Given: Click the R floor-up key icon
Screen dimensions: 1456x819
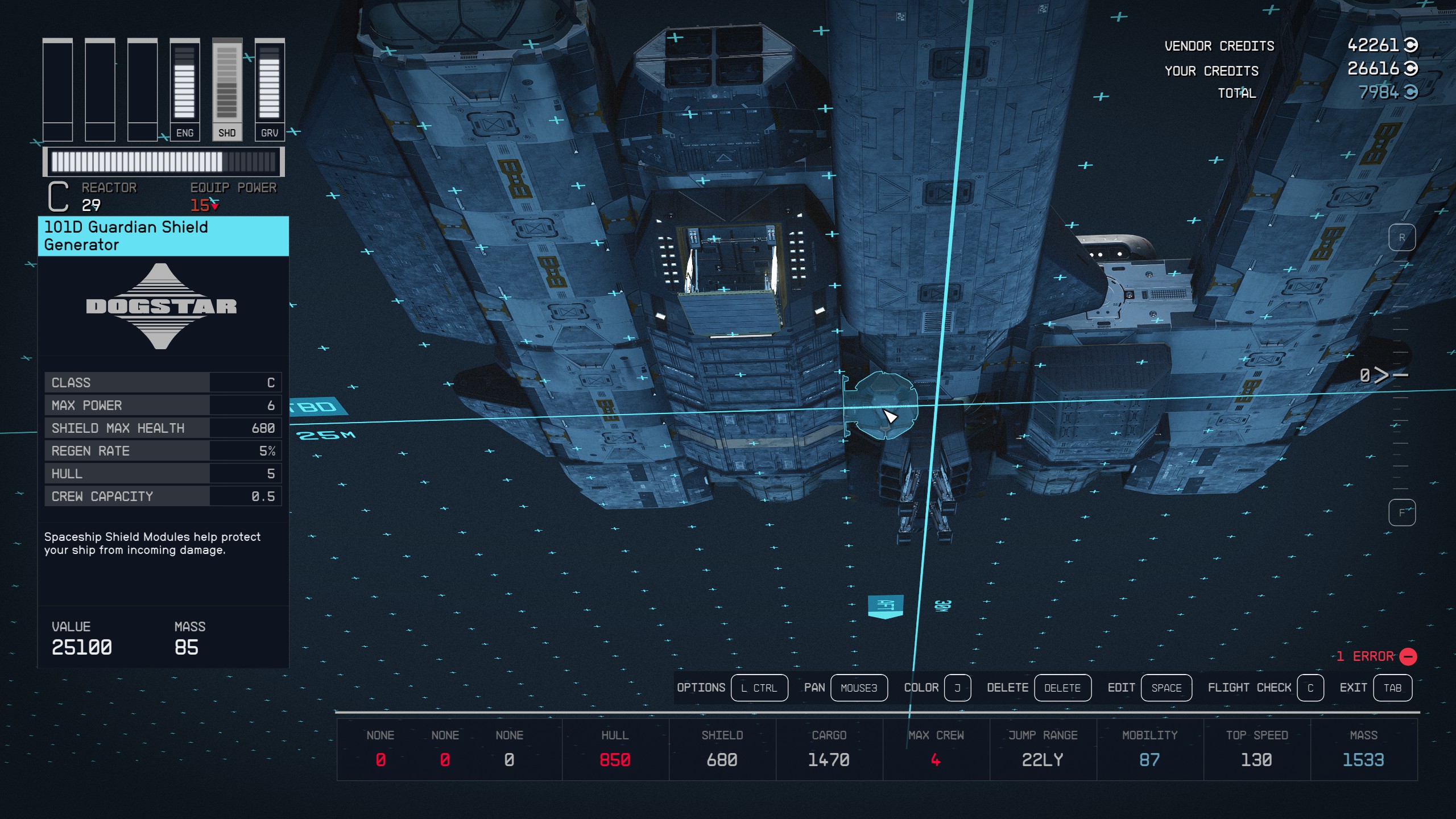Looking at the screenshot, I should tap(1401, 238).
